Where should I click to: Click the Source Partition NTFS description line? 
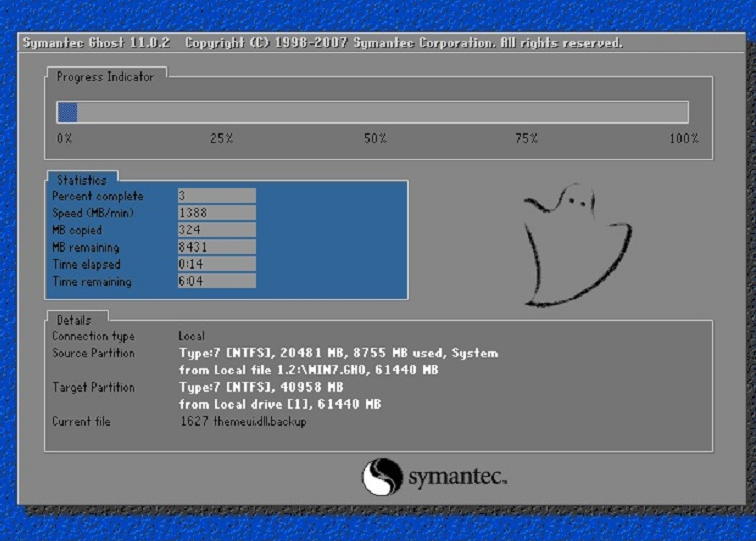(337, 353)
